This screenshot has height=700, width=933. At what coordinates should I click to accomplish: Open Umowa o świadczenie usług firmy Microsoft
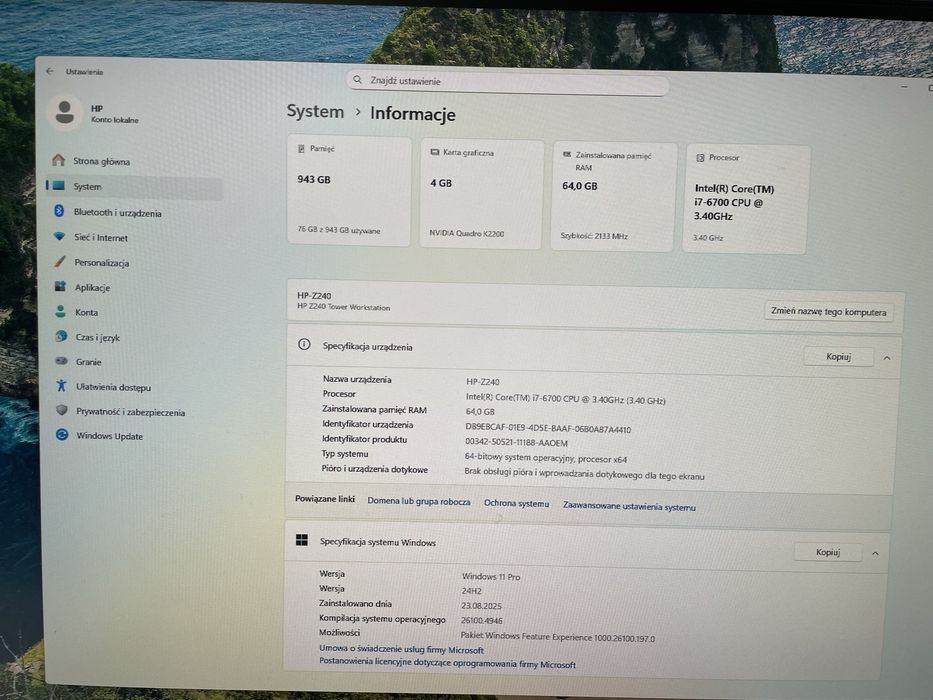(401, 649)
